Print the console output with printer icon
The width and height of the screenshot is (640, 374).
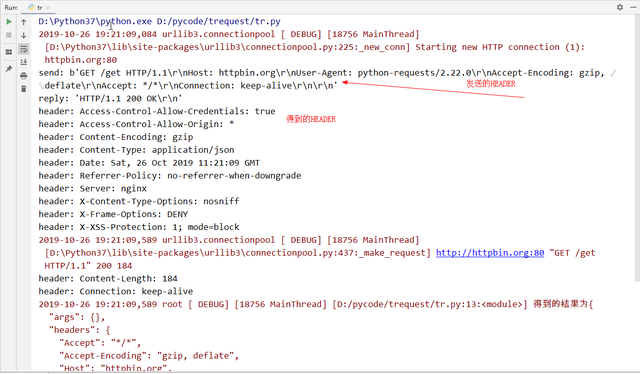coord(24,76)
